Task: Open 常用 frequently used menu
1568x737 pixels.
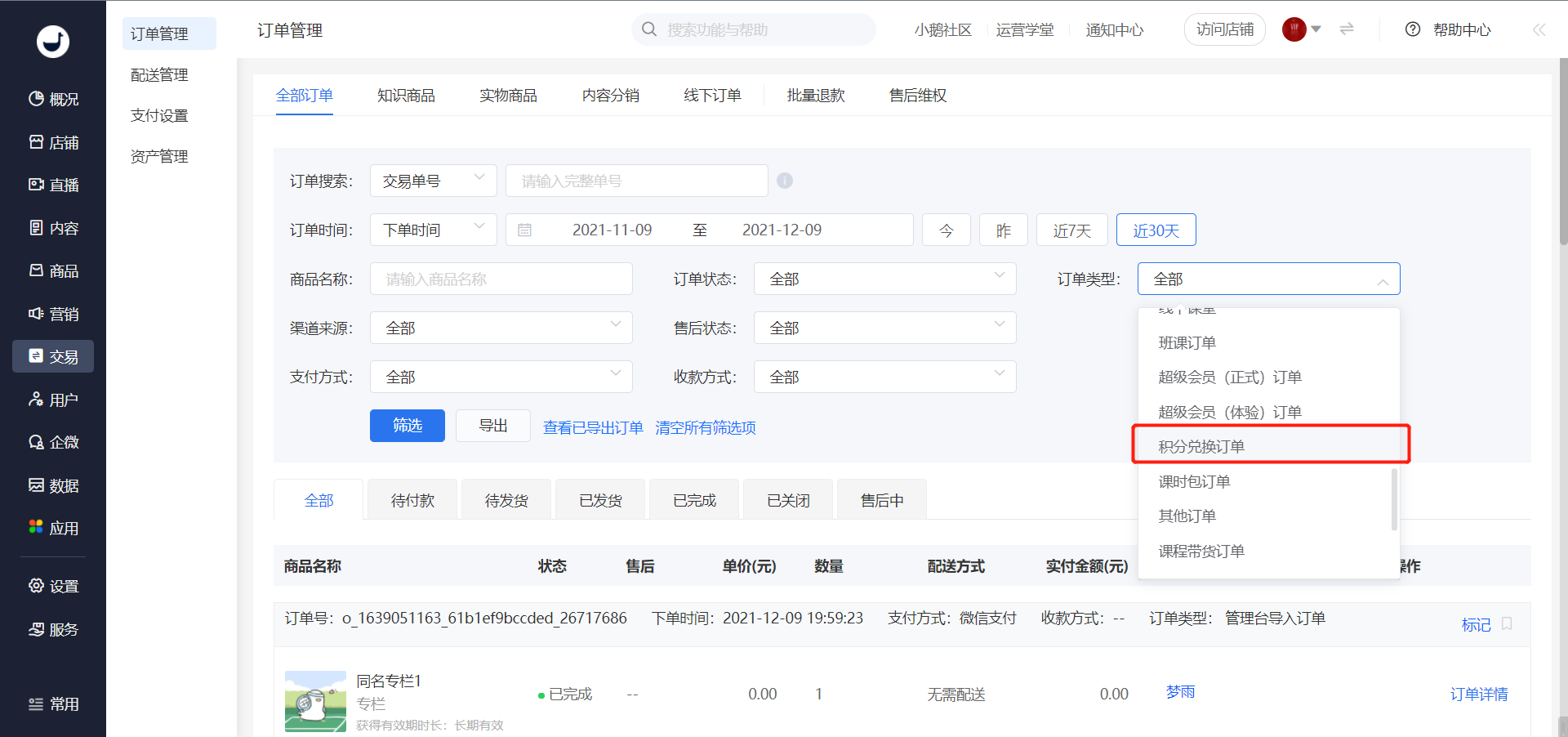Action: point(53,703)
